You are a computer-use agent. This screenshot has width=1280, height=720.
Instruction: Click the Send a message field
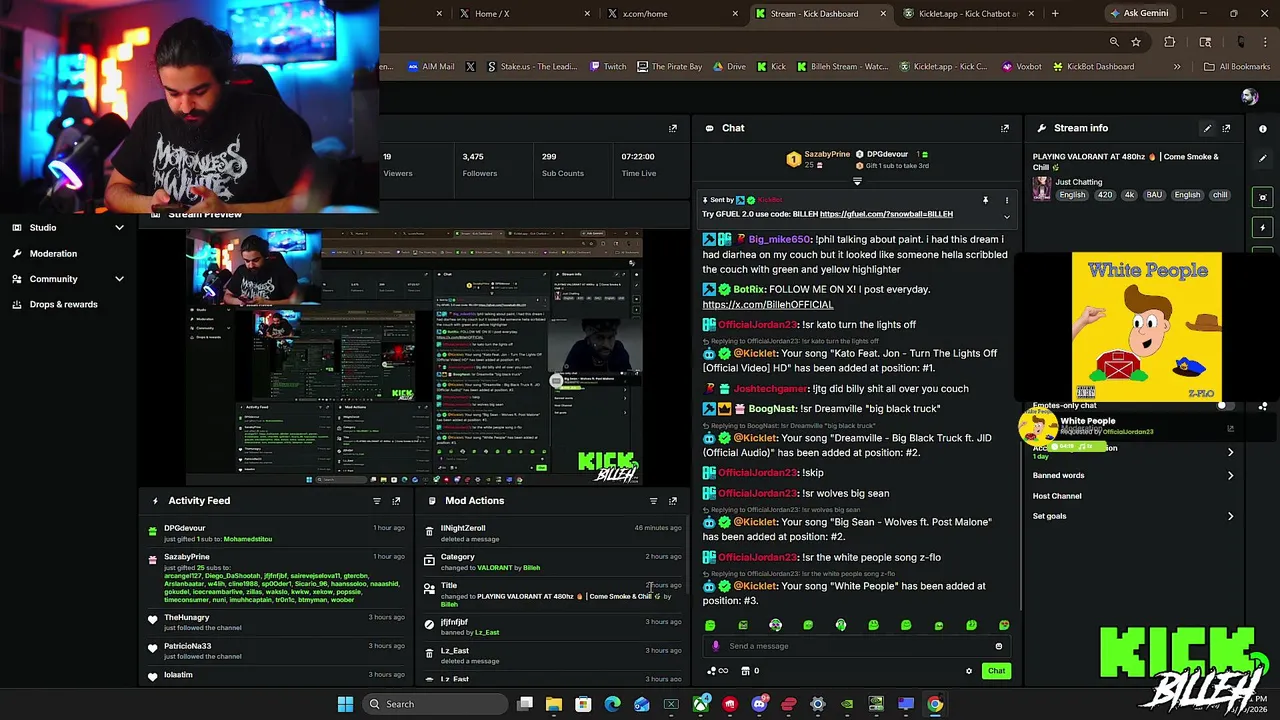[855, 646]
